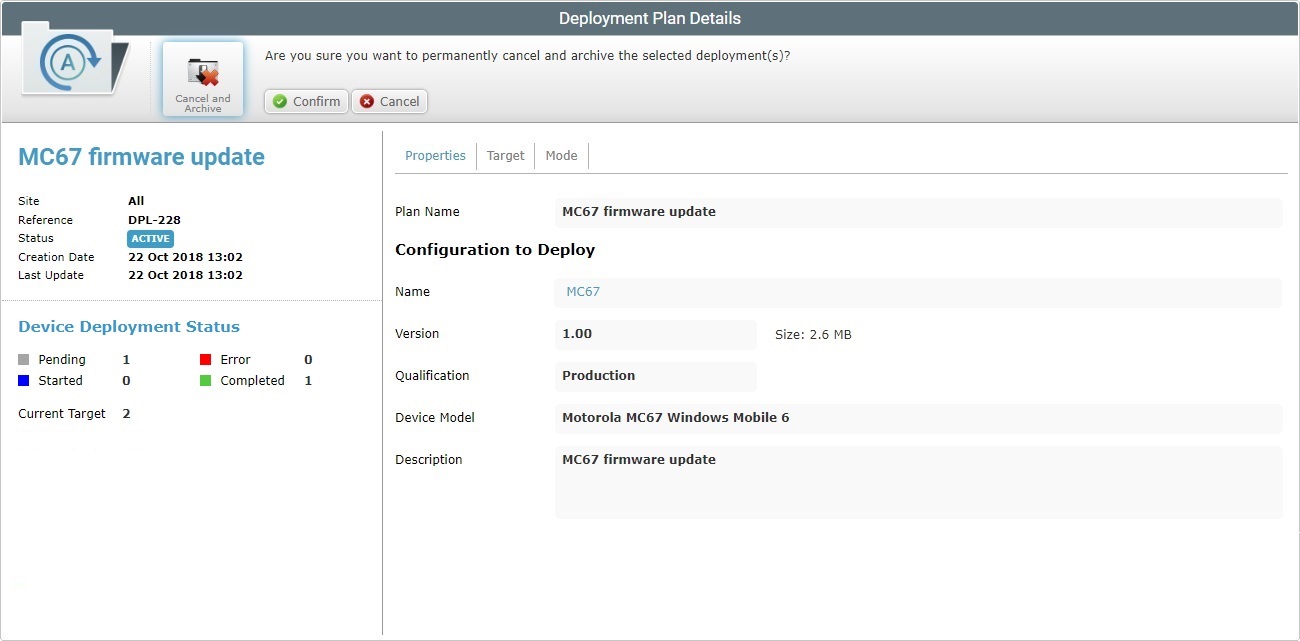Viewport: 1300px width, 641px height.
Task: Click the Cancel and Archive toolbar icon
Action: pos(203,78)
